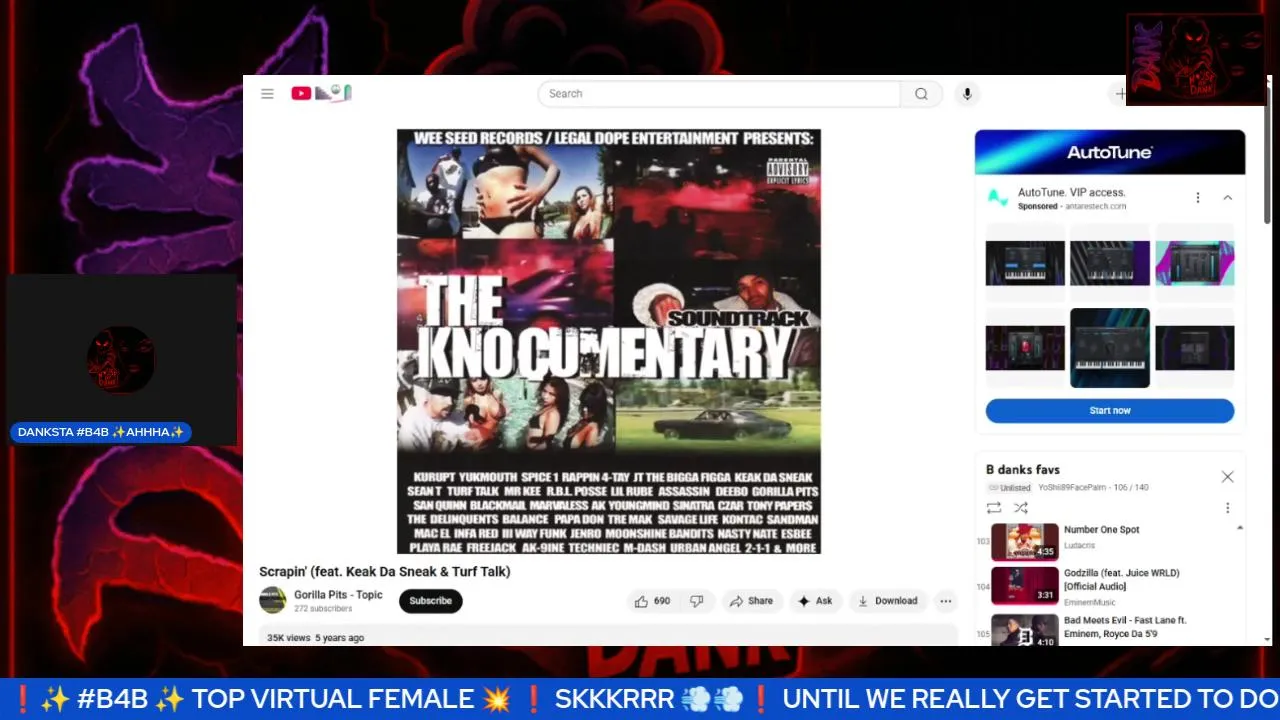Image resolution: width=1280 pixels, height=720 pixels.
Task: Open the antarestech.com sponsored link
Action: [1095, 207]
